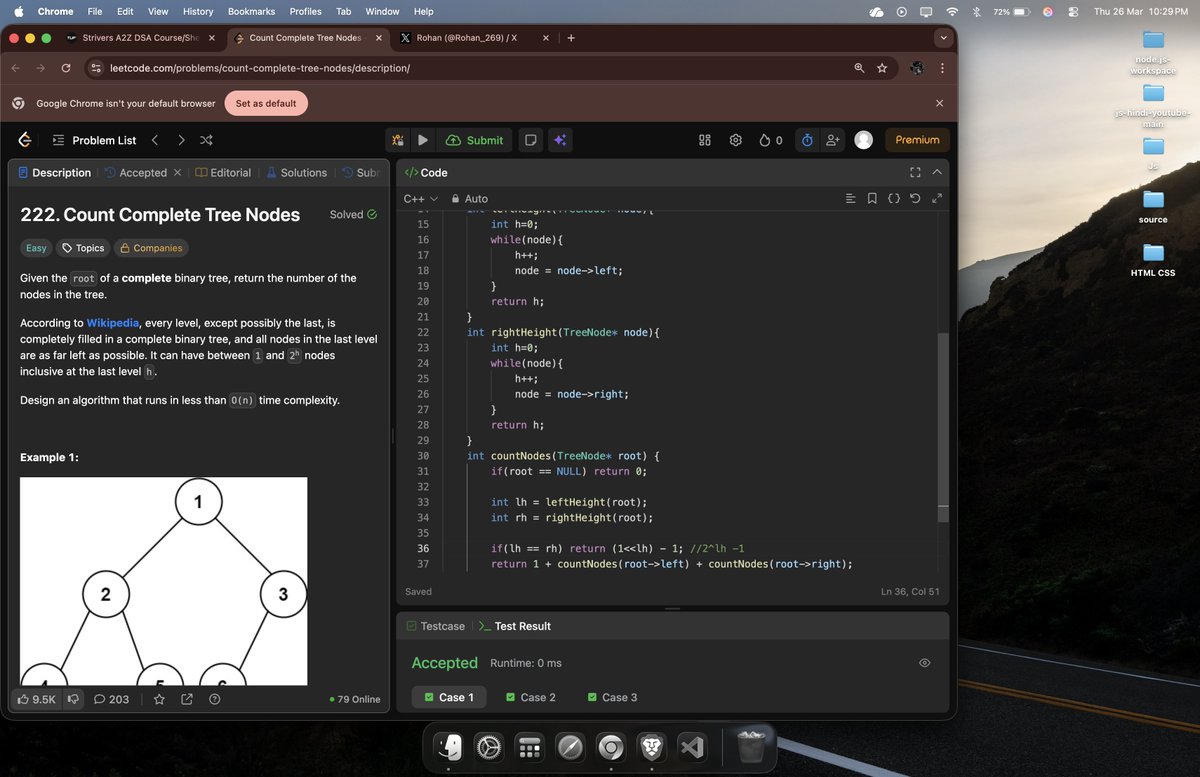Open Chrome three-dot menu
Viewport: 1200px width, 777px height.
(x=942, y=68)
